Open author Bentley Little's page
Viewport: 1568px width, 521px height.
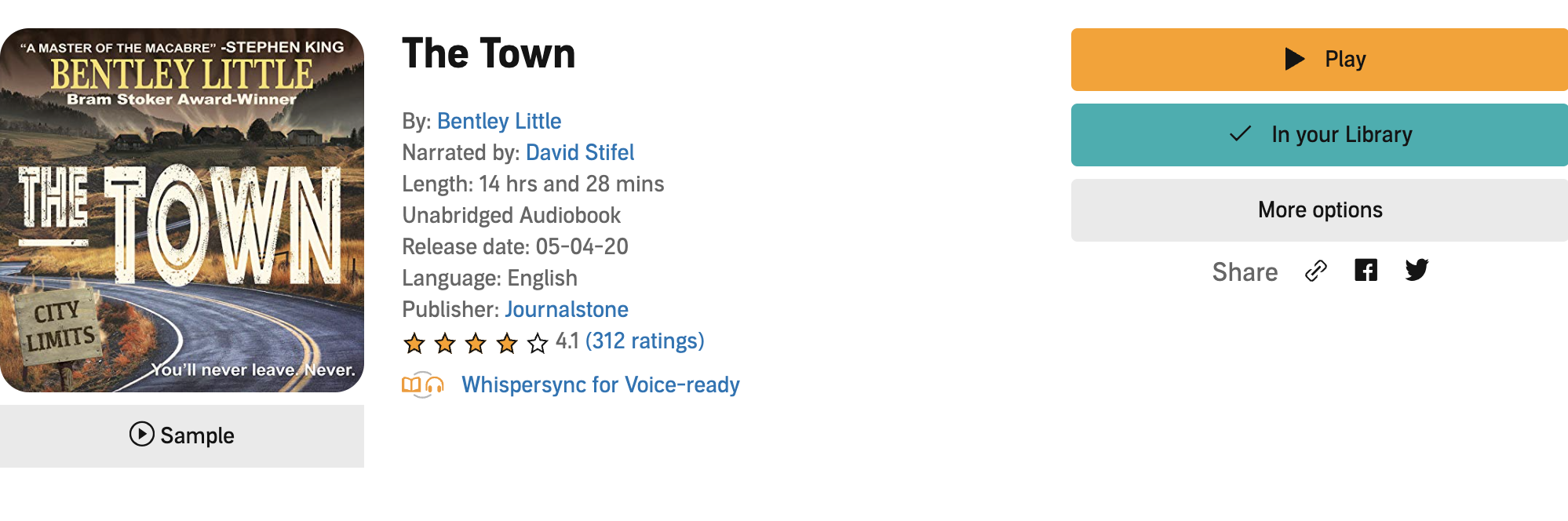(x=499, y=121)
